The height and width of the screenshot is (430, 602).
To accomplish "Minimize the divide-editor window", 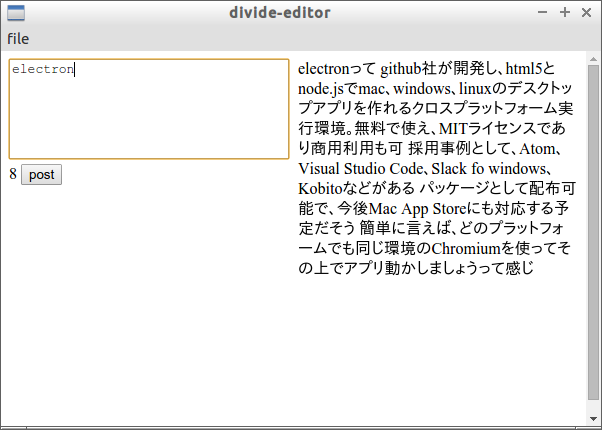I will click(x=542, y=12).
